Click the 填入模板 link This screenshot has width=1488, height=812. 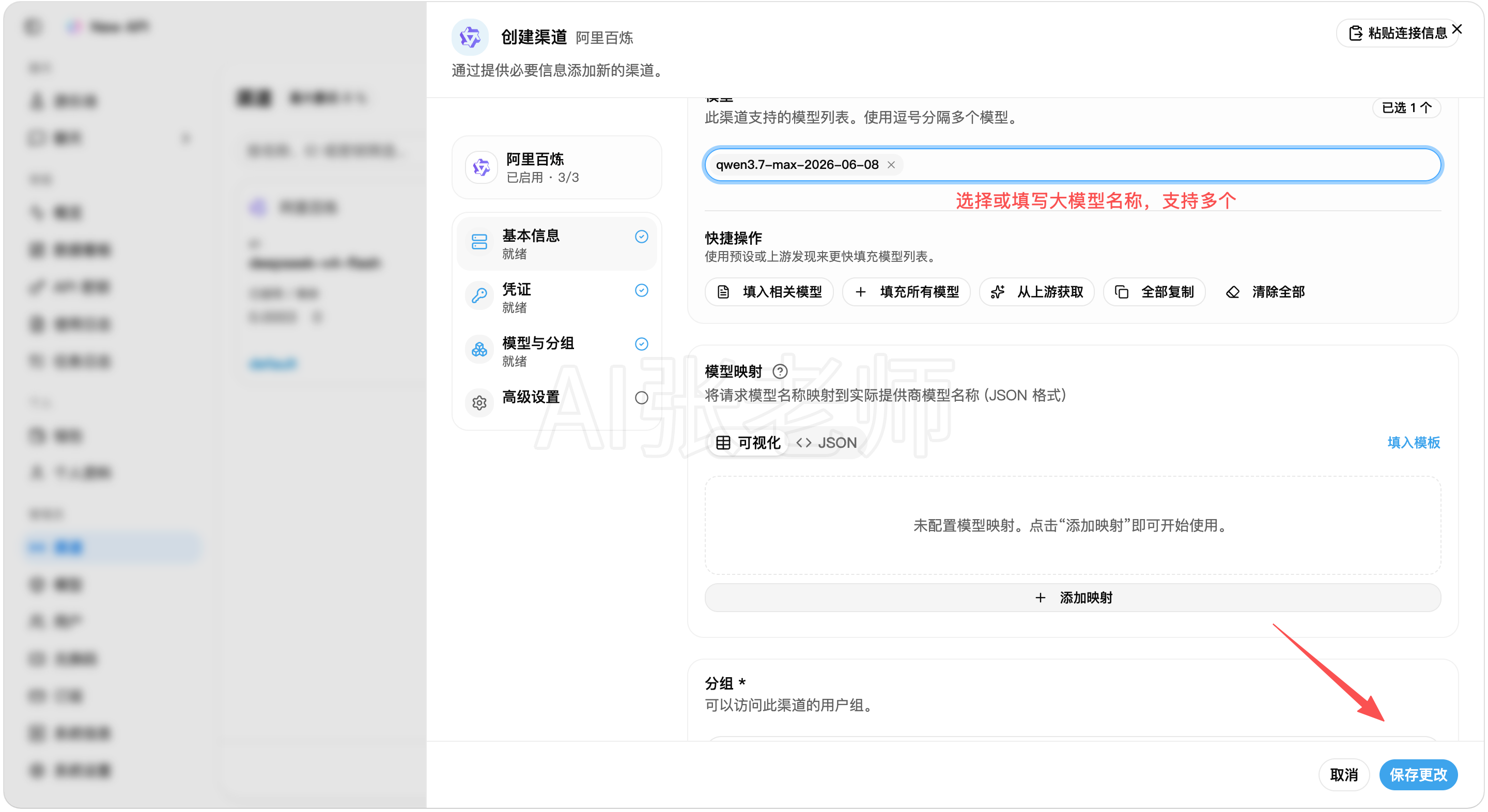pyautogui.click(x=1414, y=442)
